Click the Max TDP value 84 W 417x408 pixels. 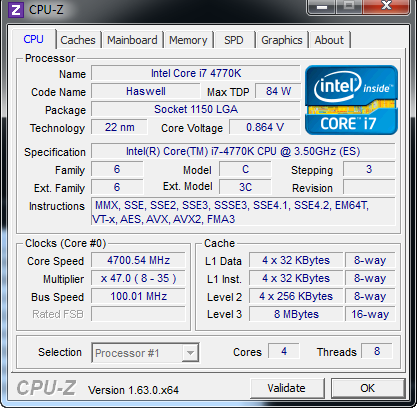[x=278, y=91]
